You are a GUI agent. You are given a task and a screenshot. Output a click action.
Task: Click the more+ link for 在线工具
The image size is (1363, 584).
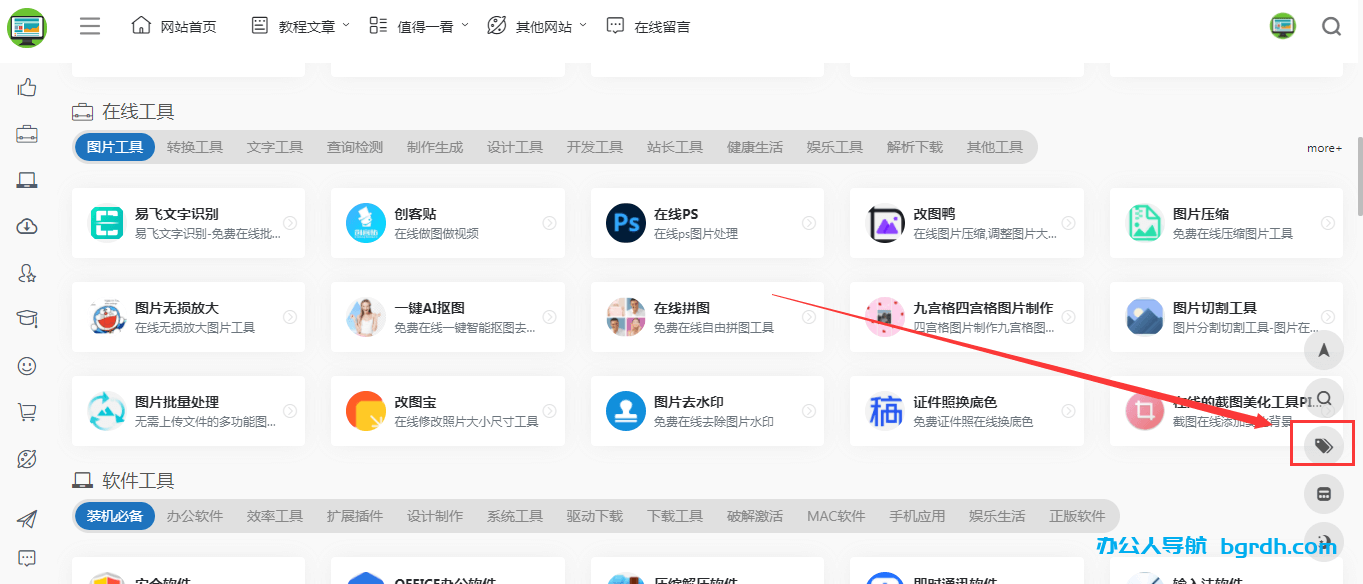coord(1324,148)
